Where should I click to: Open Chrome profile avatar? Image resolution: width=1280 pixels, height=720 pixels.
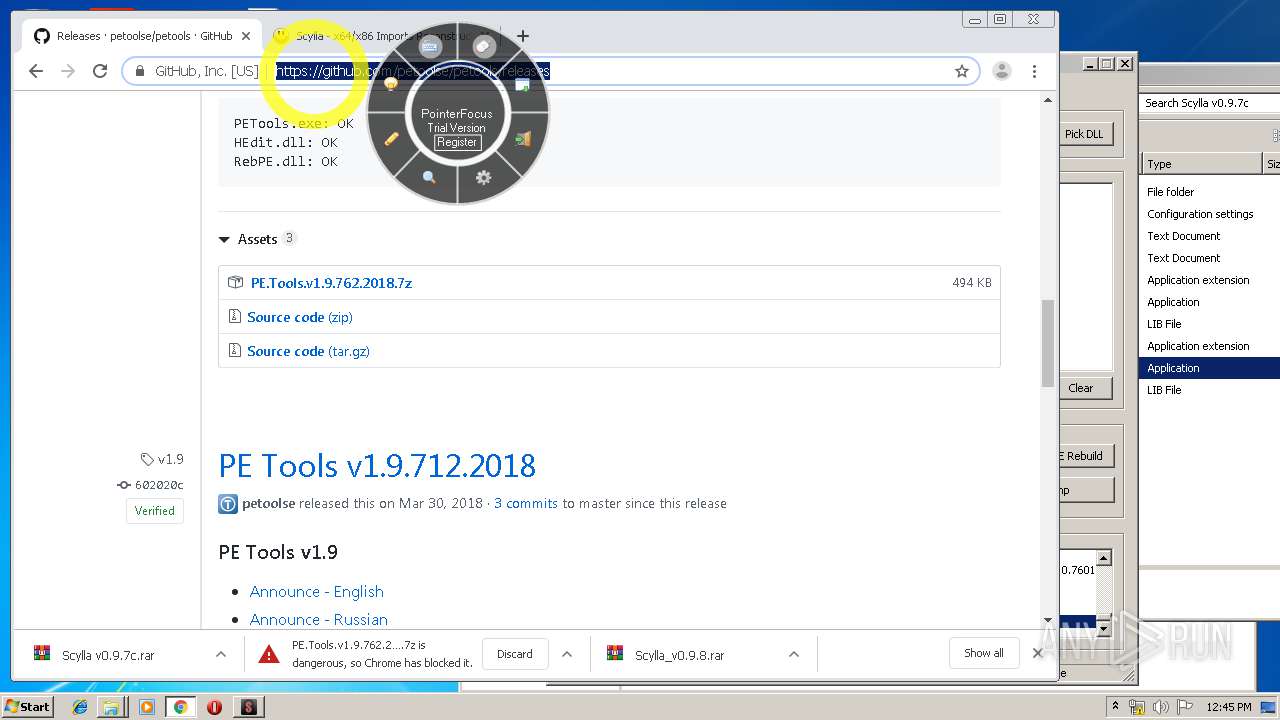[1001, 71]
